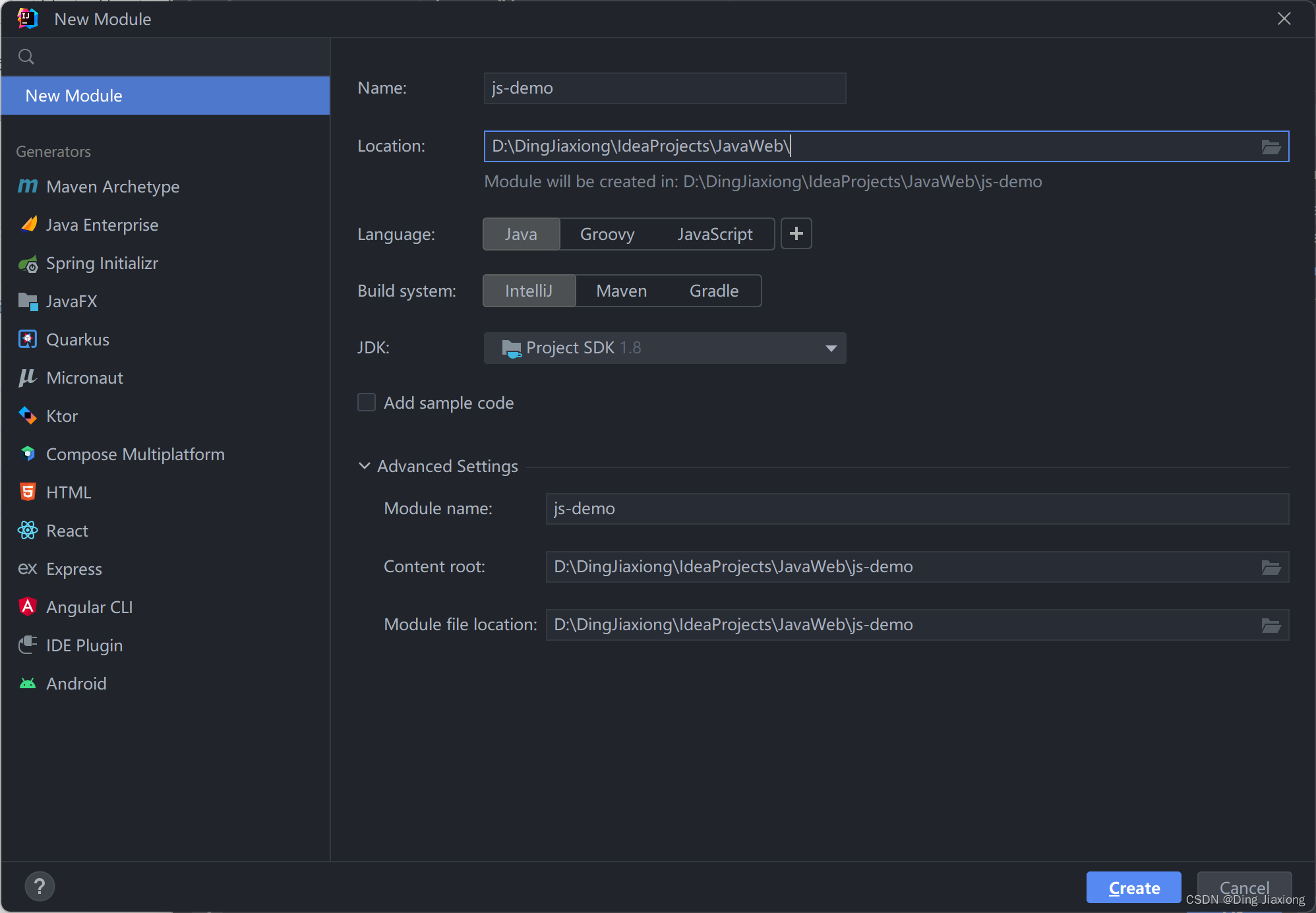The image size is (1316, 913).
Task: Pick the Quarkus generator icon
Action: point(28,339)
